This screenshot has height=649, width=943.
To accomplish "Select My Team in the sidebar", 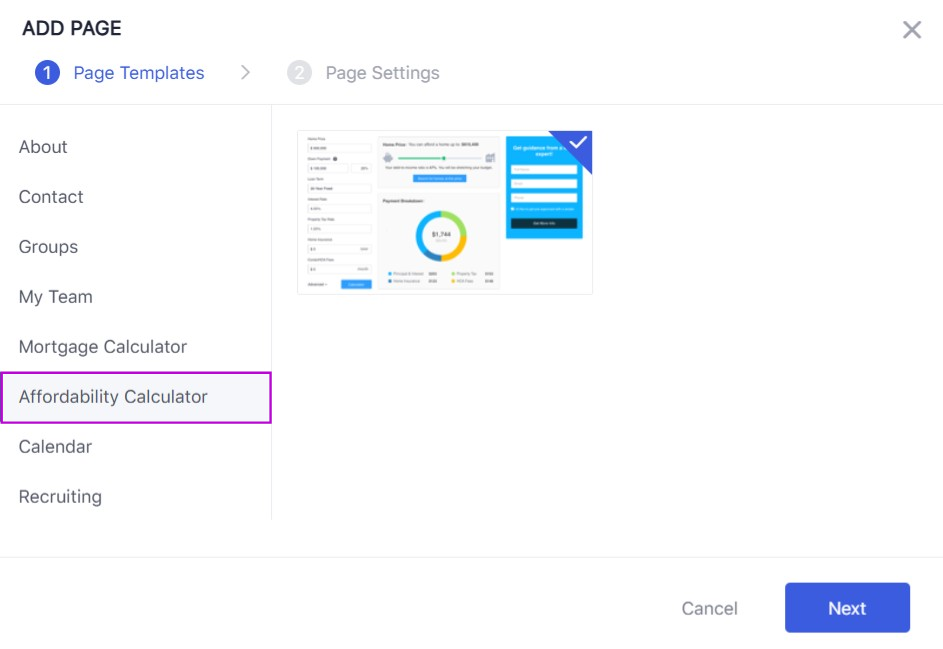I will (x=55, y=297).
